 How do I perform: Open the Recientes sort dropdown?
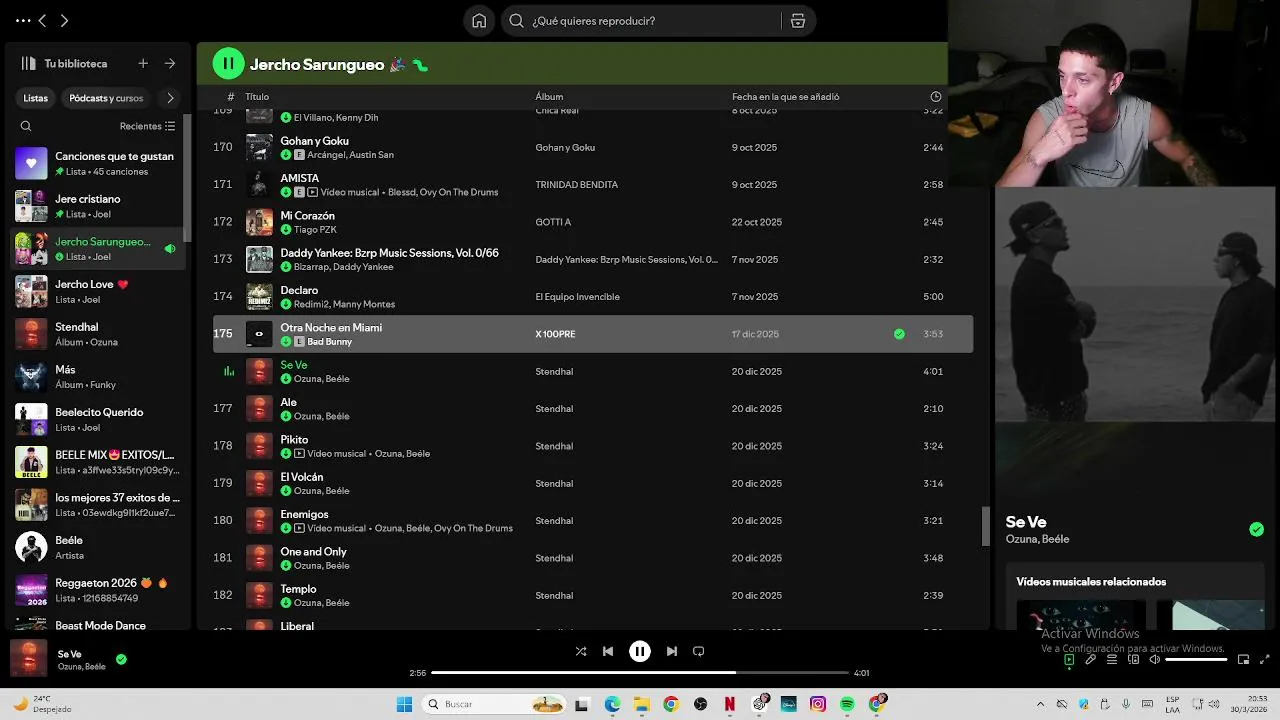[147, 126]
